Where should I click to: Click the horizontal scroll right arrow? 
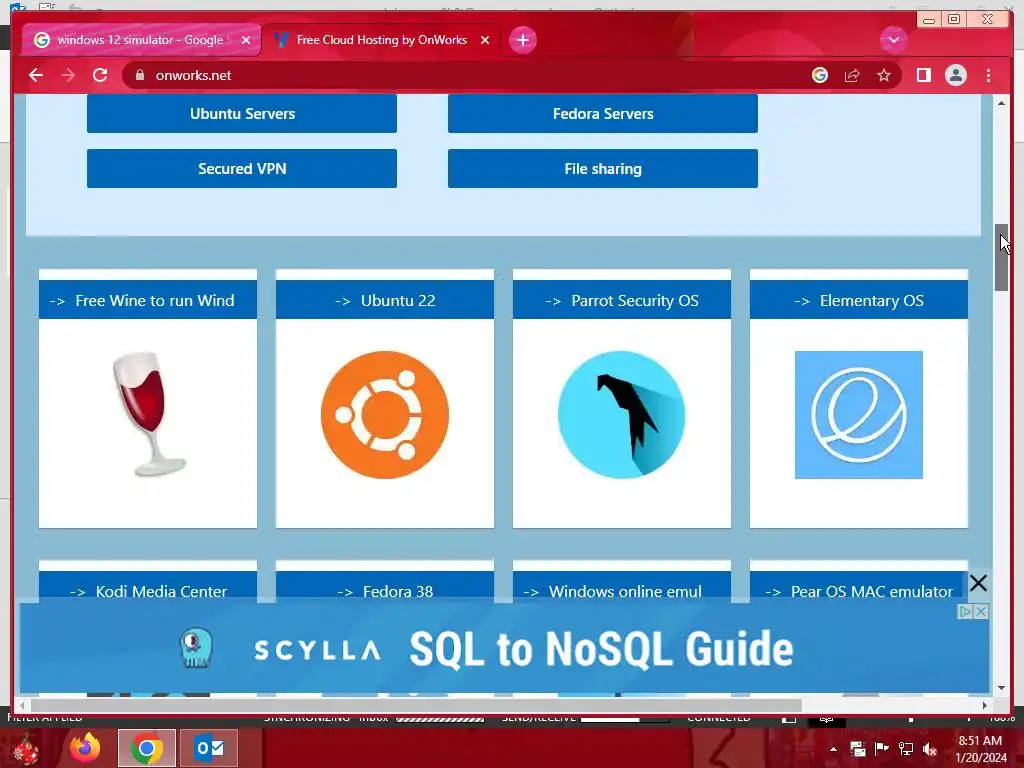[x=985, y=705]
